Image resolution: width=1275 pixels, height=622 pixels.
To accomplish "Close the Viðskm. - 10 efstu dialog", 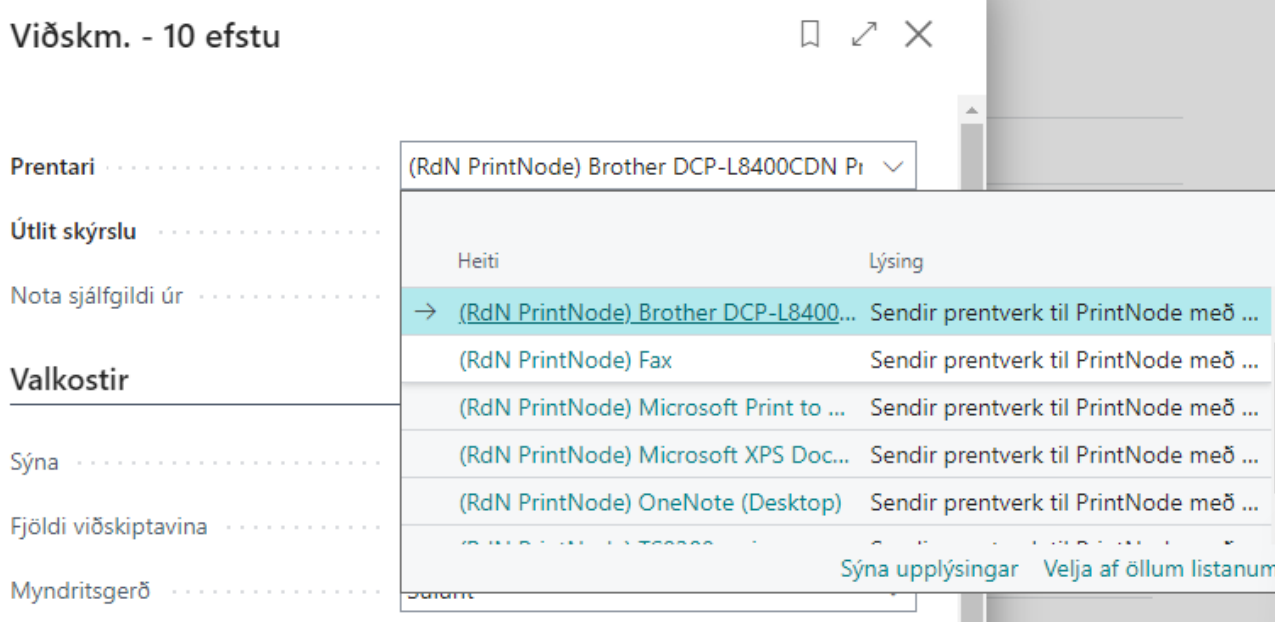I will (x=918, y=36).
